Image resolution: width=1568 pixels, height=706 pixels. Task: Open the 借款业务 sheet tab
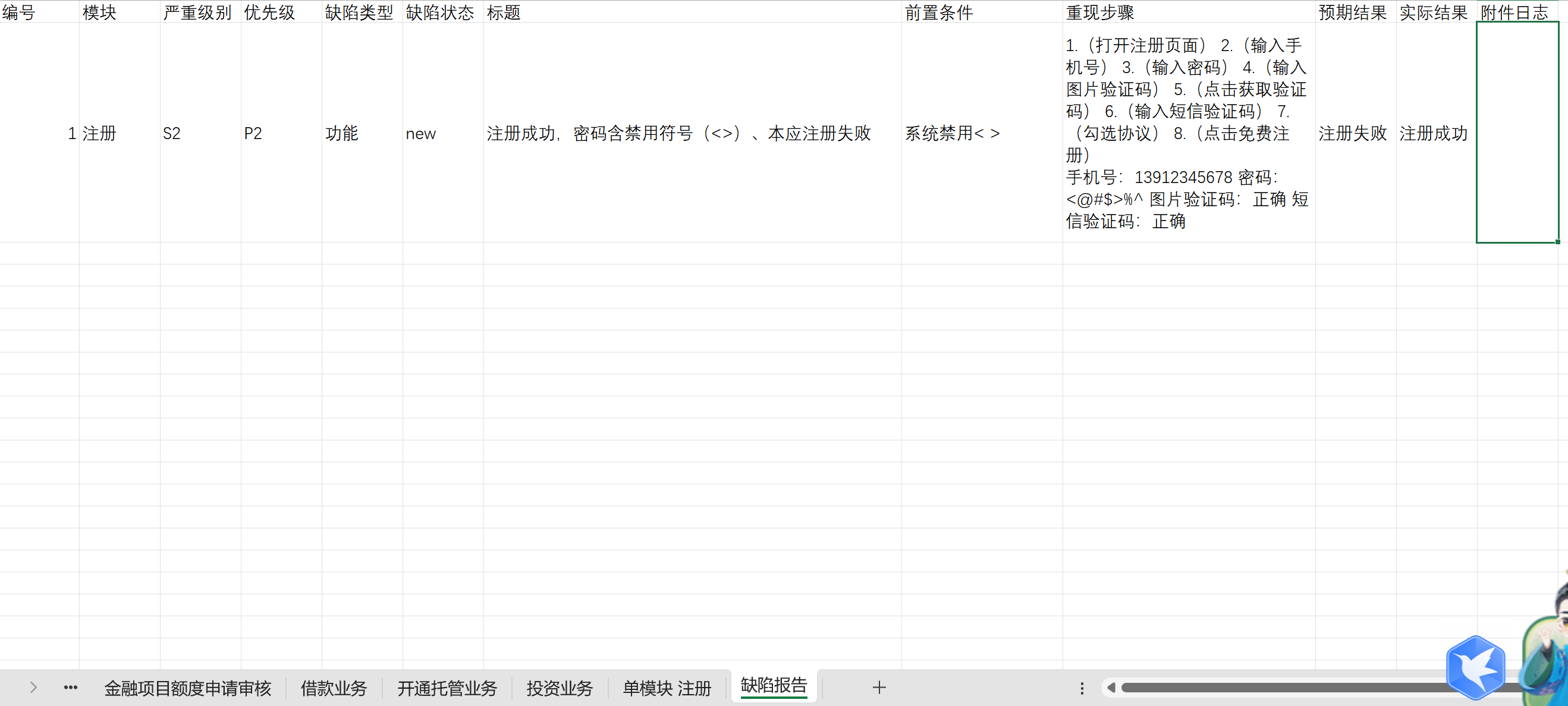334,688
